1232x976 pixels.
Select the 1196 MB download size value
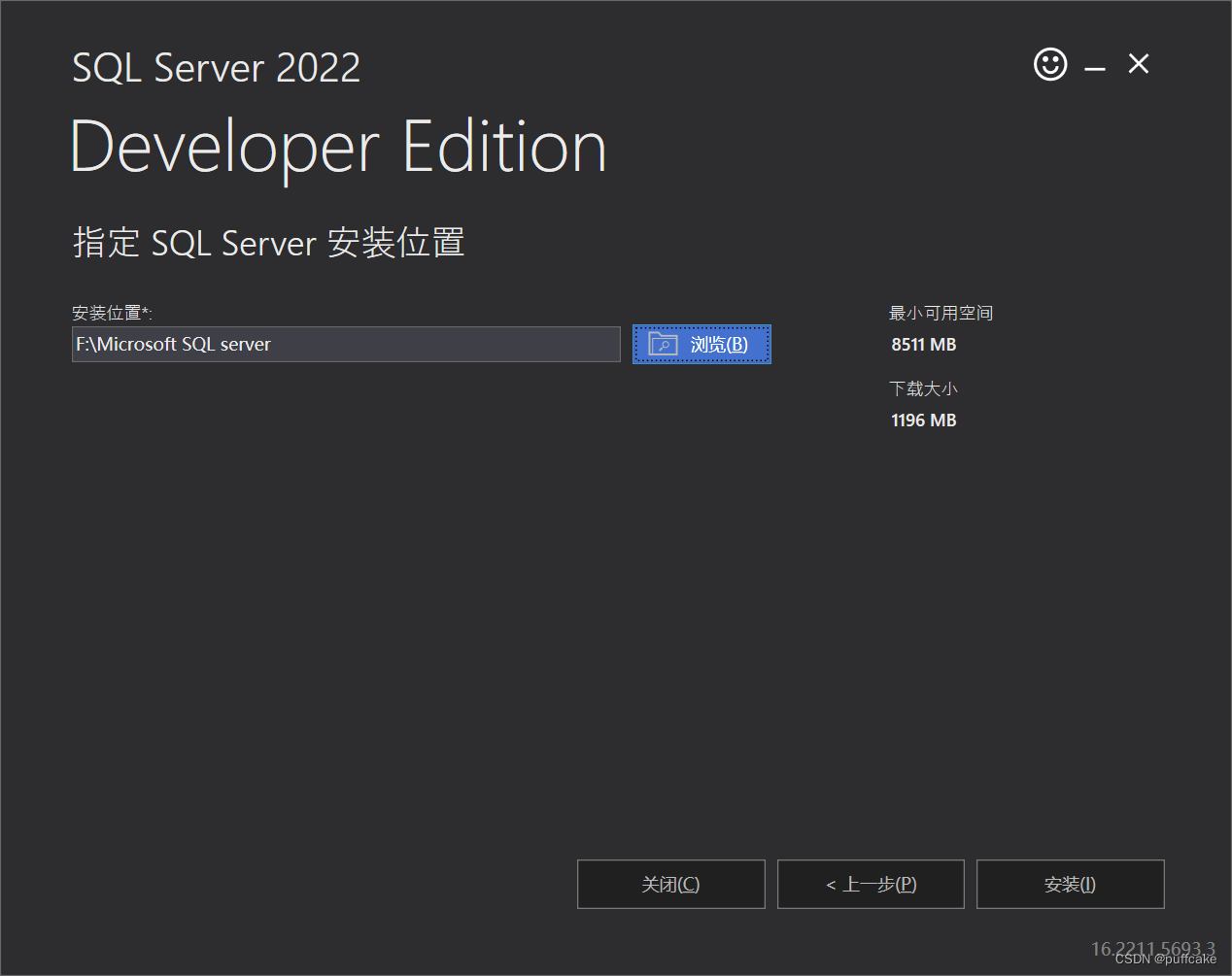(x=923, y=421)
